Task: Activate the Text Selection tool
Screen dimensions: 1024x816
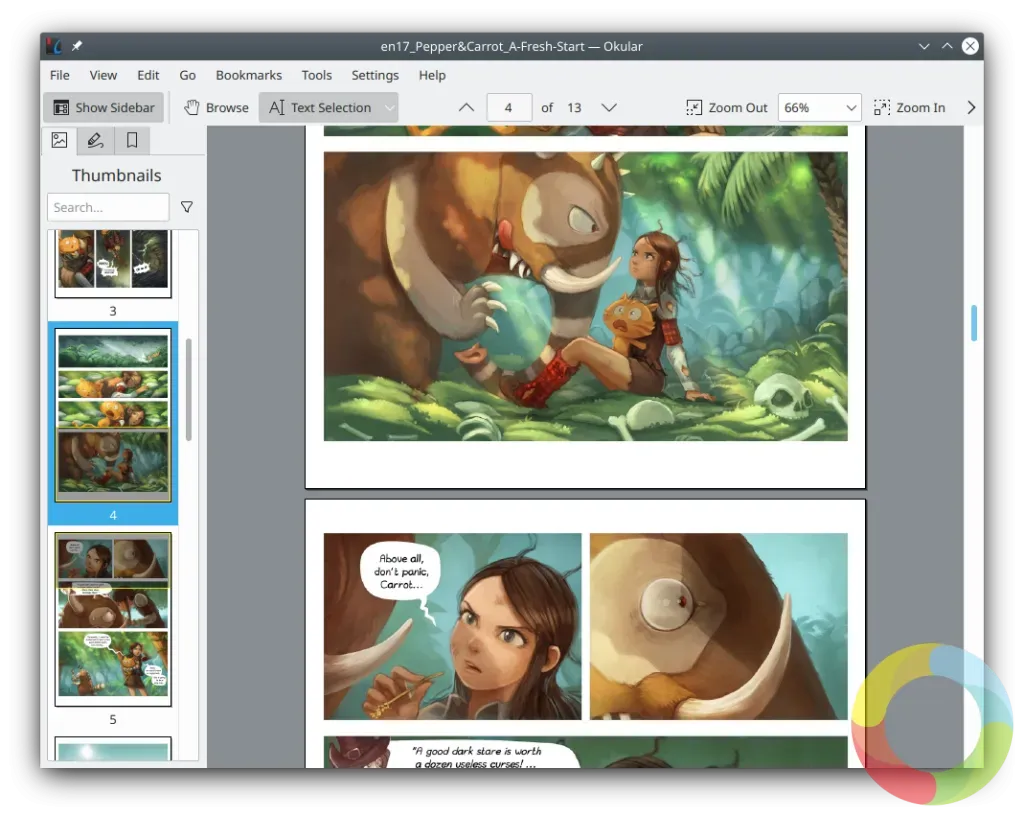Action: coord(321,108)
